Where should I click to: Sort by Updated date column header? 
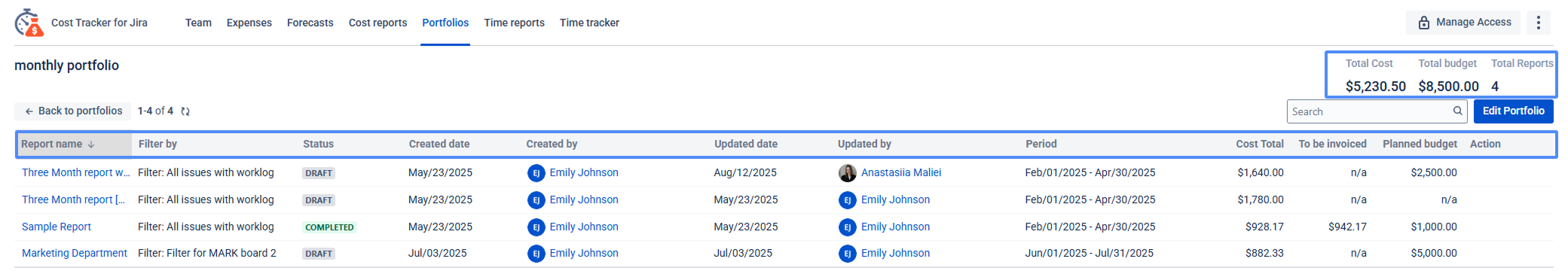click(x=746, y=145)
